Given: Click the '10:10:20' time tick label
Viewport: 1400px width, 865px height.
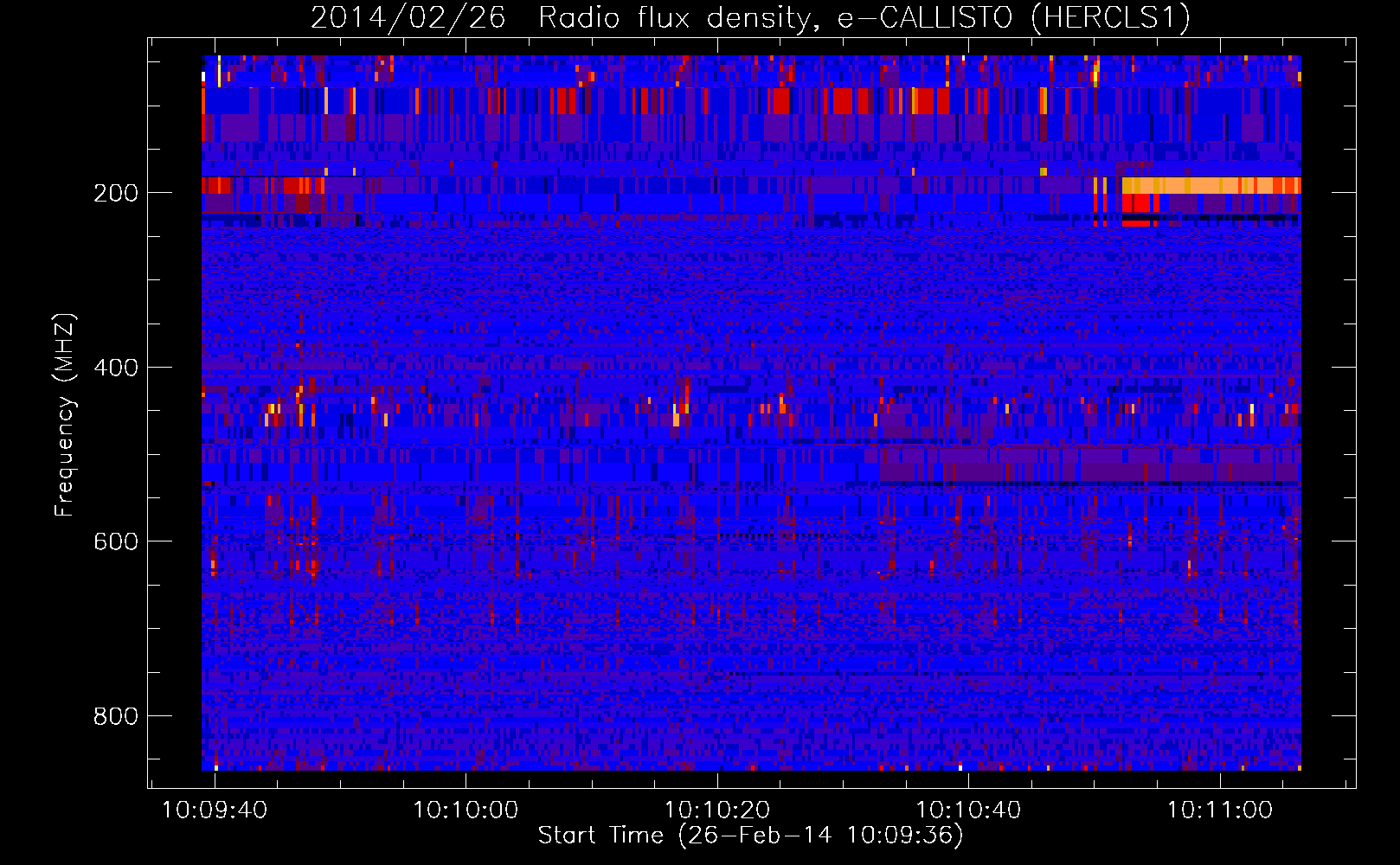Looking at the screenshot, I should point(717,810).
